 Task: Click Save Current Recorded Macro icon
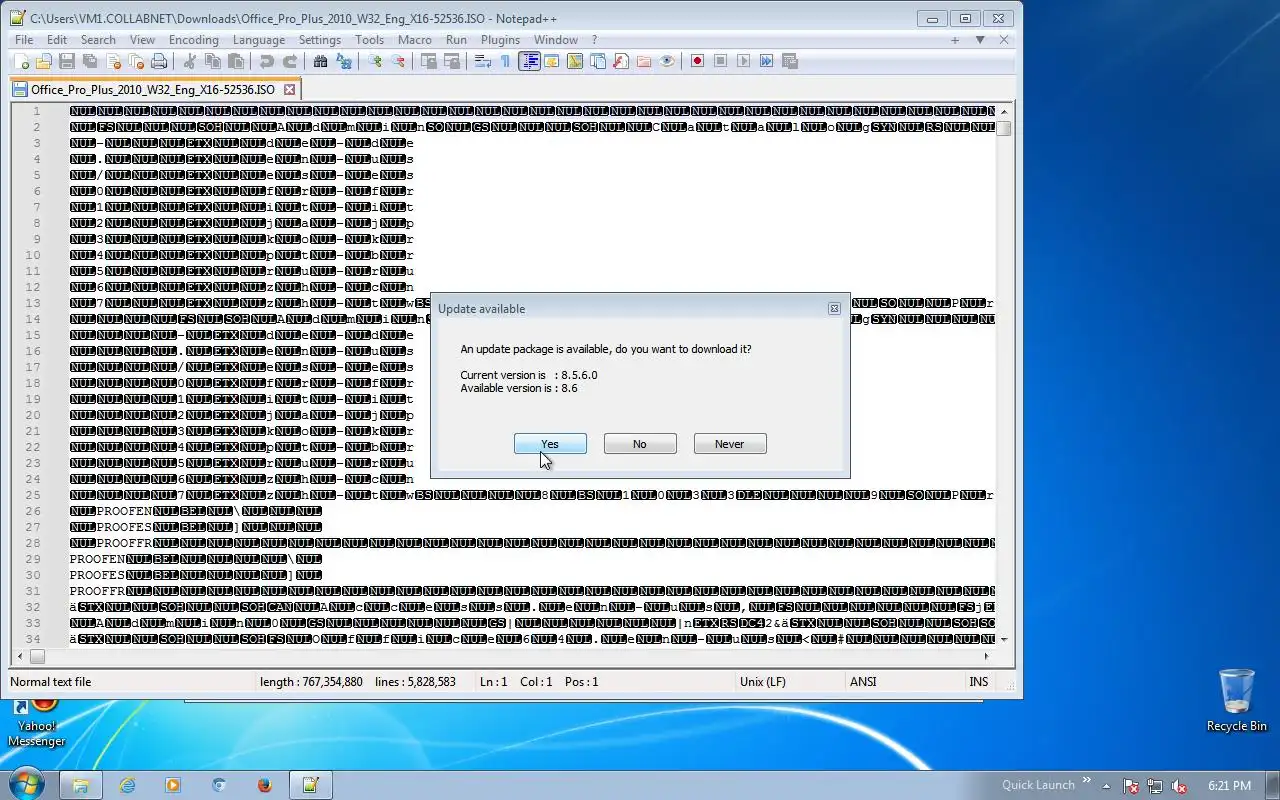pyautogui.click(x=789, y=61)
